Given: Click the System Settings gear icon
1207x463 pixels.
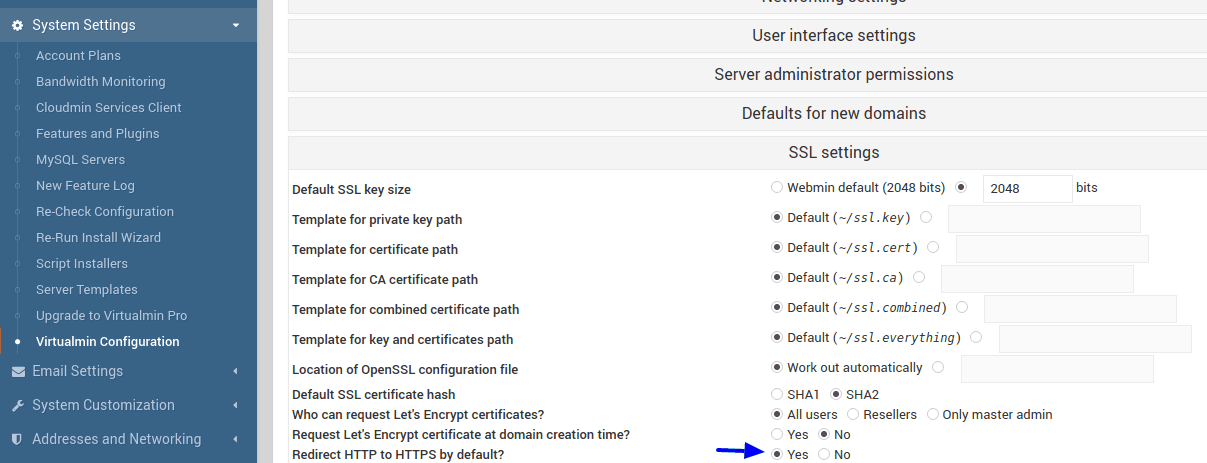Looking at the screenshot, I should (x=18, y=25).
